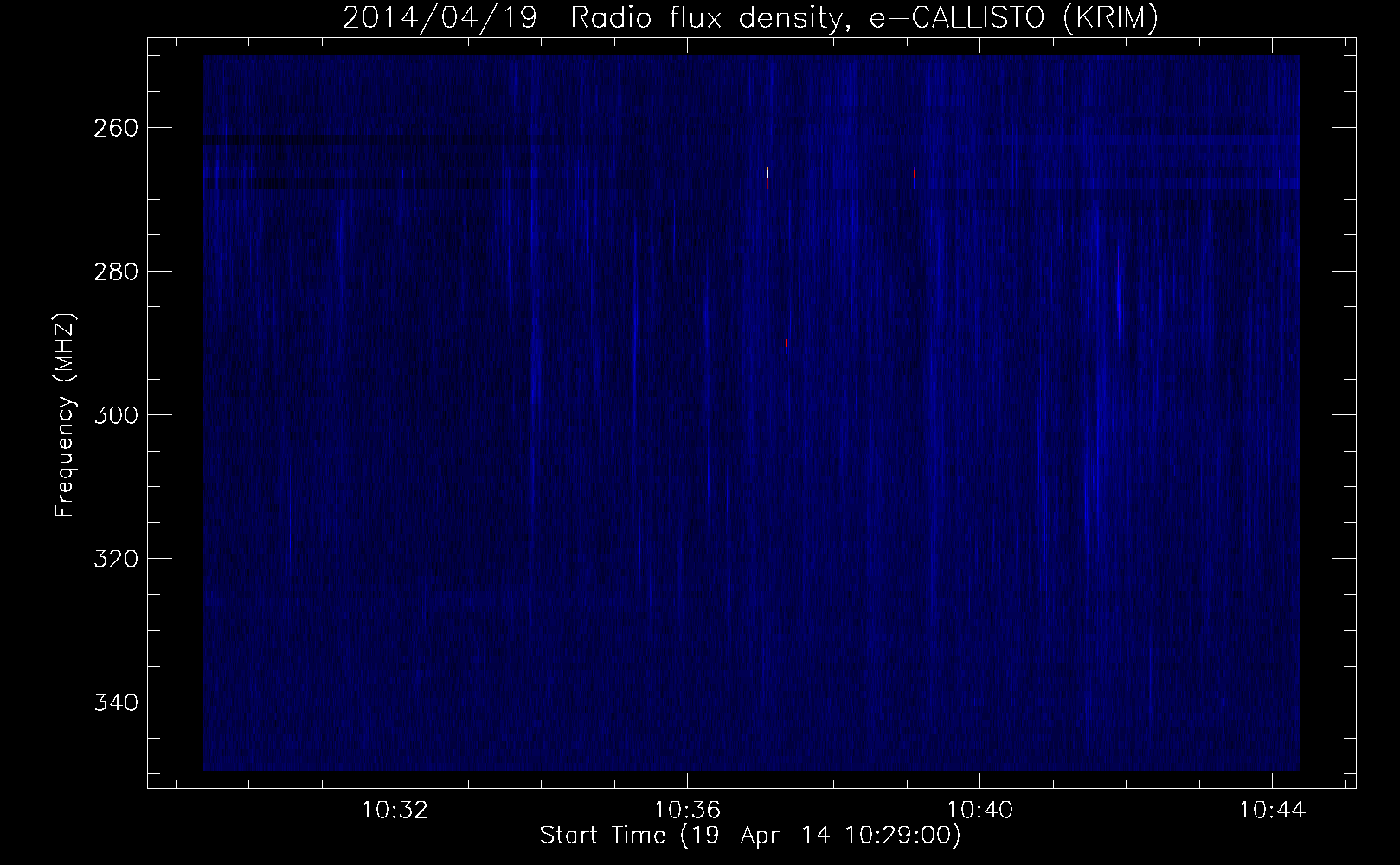Click the red spike near 290 MHz

click(x=786, y=343)
